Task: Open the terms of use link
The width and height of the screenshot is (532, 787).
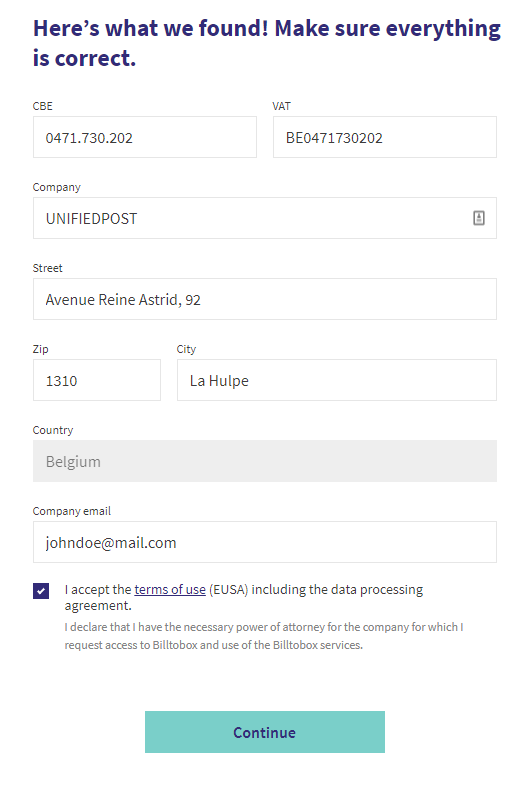Action: 170,589
